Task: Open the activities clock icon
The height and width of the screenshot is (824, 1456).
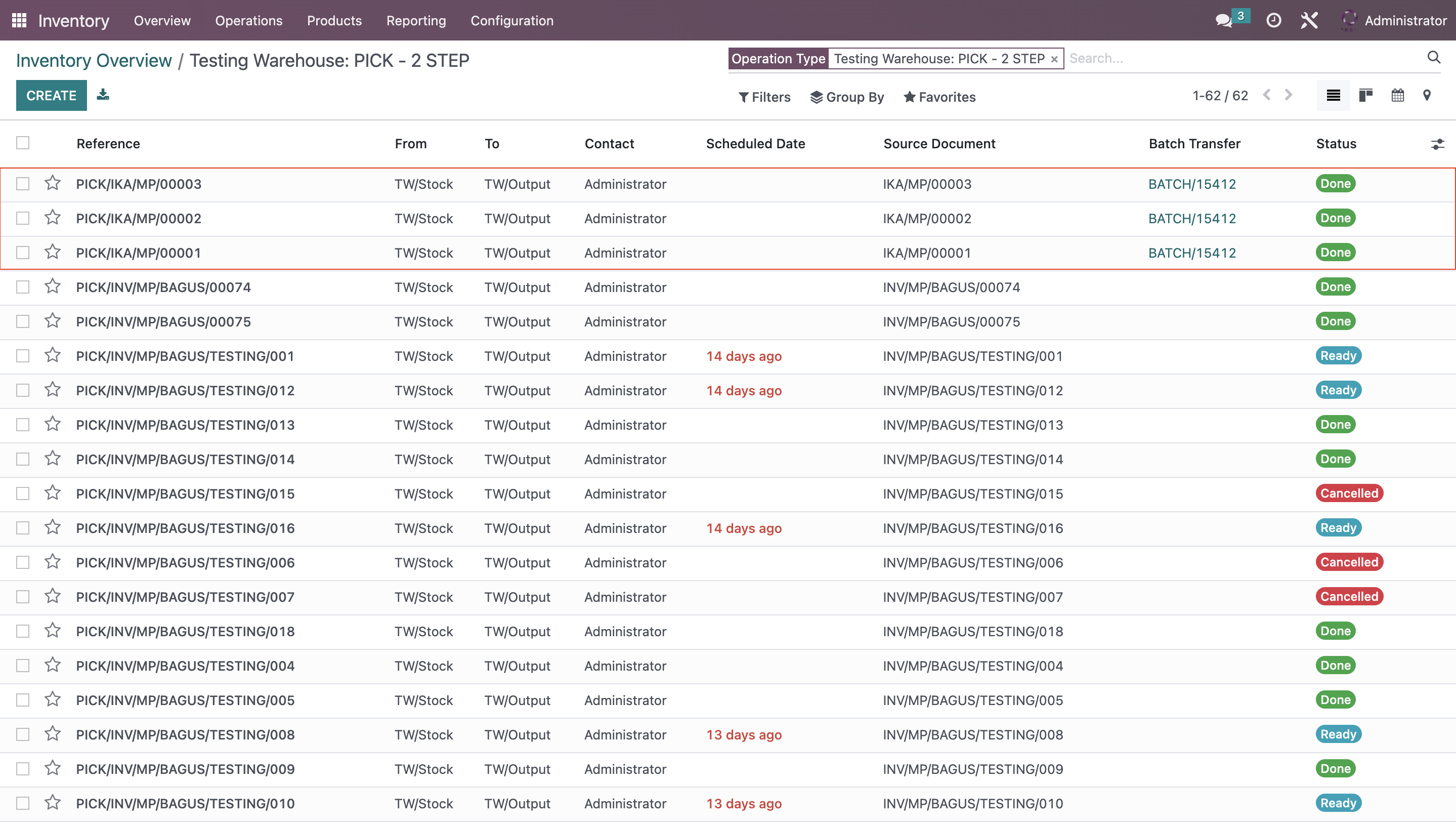Action: tap(1273, 20)
